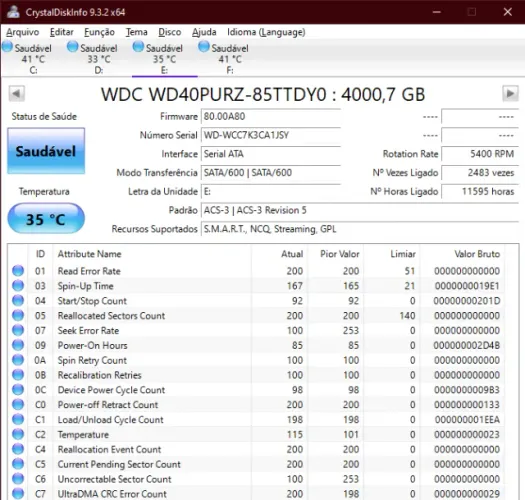Click status orb for Uncorrectable Sector Count
This screenshot has width=525, height=500.
[x=18, y=479]
